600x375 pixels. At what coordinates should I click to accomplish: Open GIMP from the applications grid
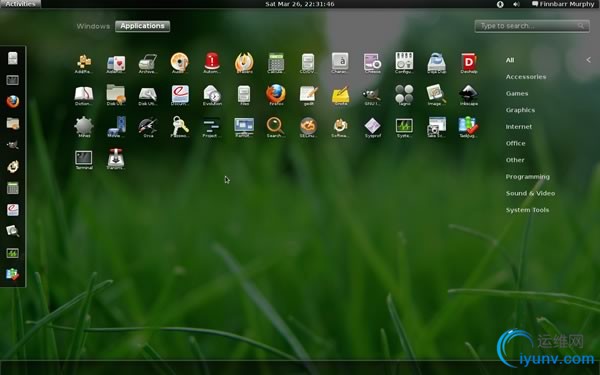tap(372, 95)
